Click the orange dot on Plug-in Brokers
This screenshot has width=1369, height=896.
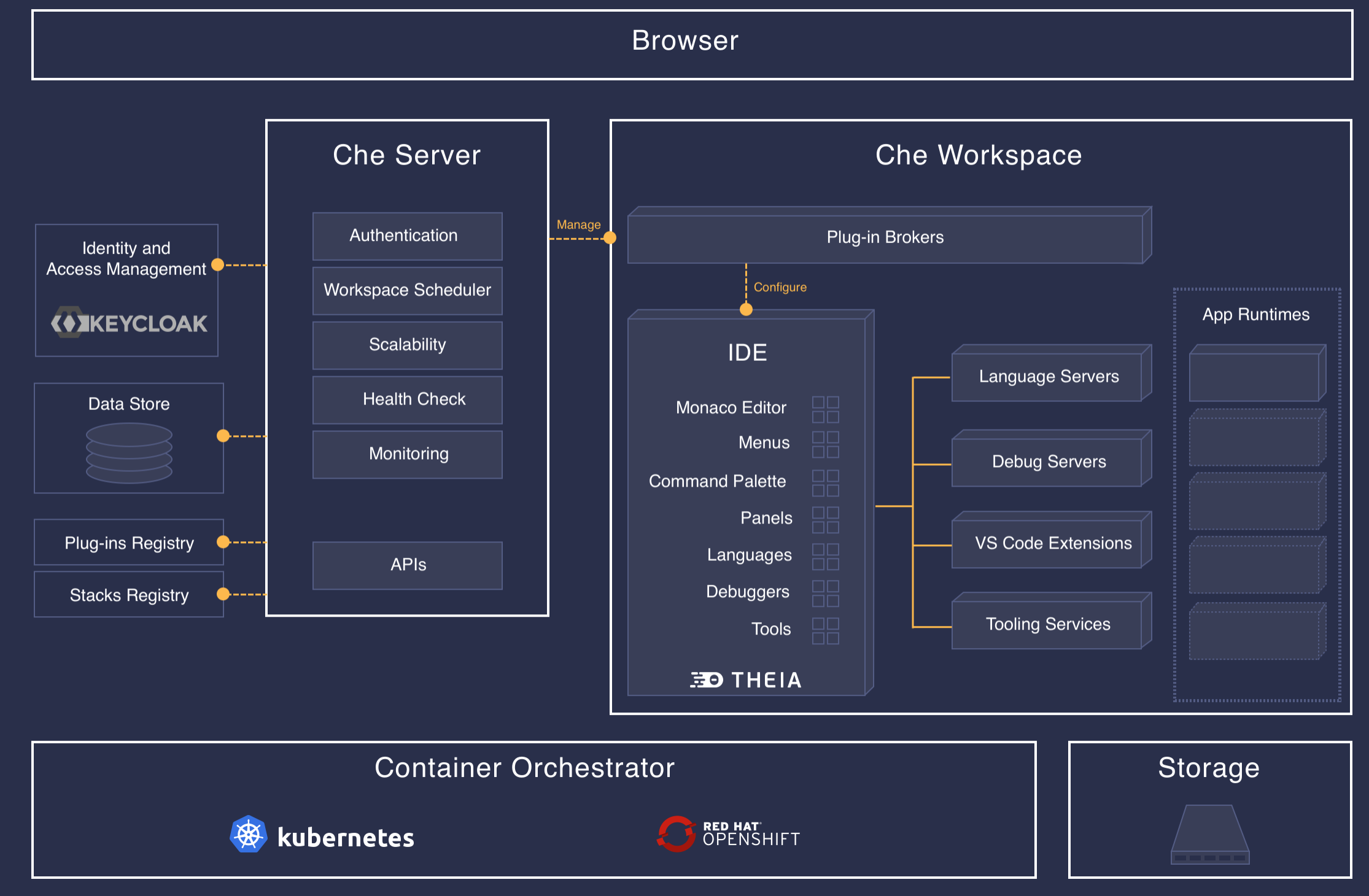coord(610,238)
